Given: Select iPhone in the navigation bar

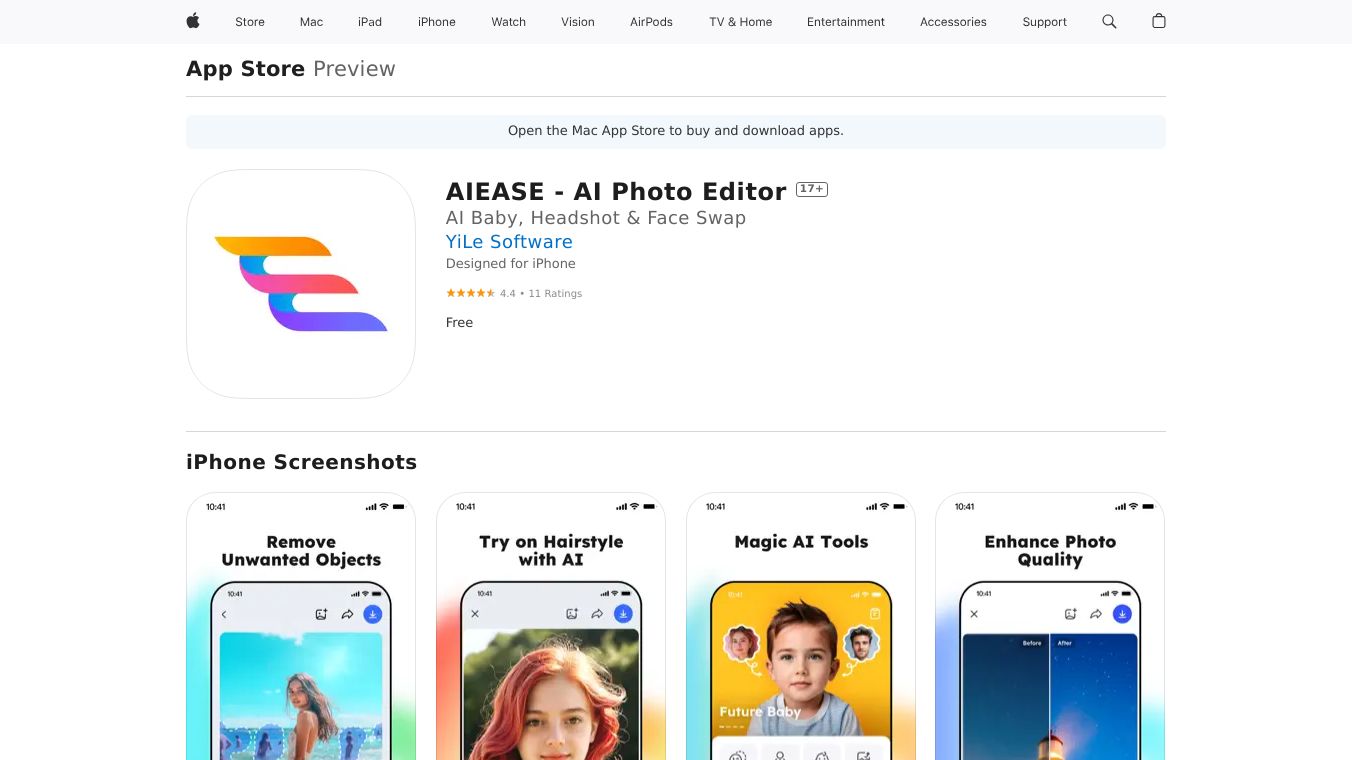Looking at the screenshot, I should (437, 22).
